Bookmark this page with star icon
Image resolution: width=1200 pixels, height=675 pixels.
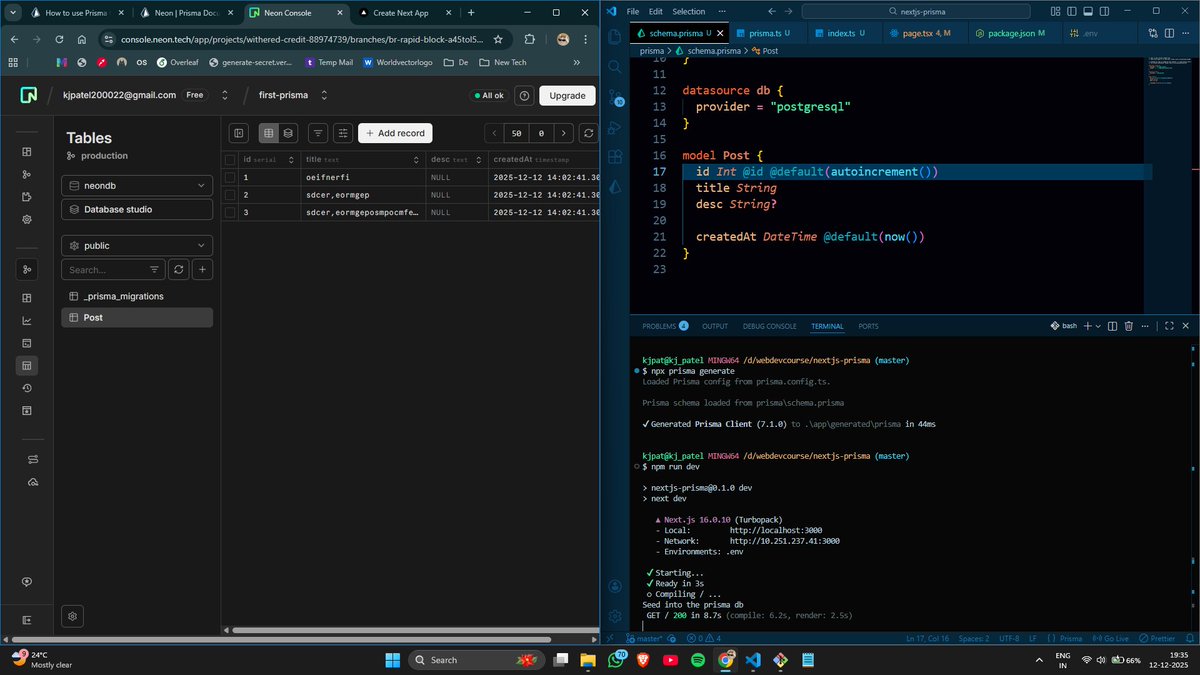click(498, 39)
